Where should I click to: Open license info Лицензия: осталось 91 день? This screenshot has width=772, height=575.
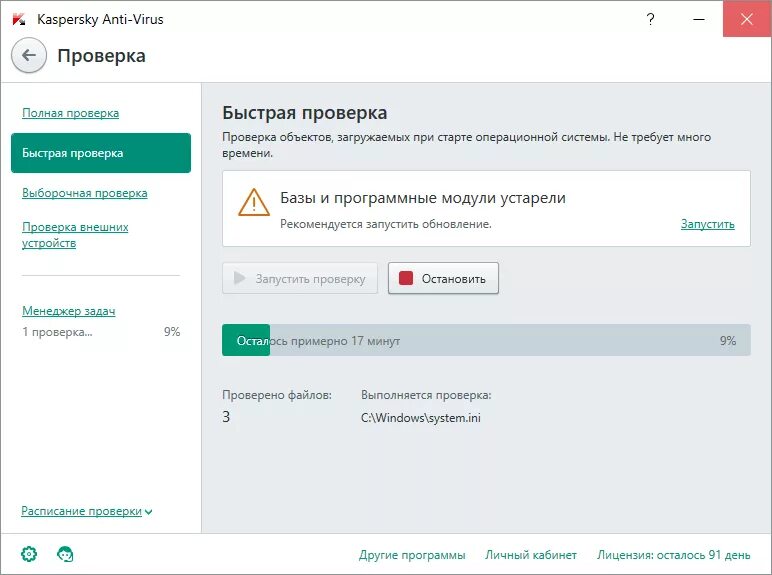[674, 555]
